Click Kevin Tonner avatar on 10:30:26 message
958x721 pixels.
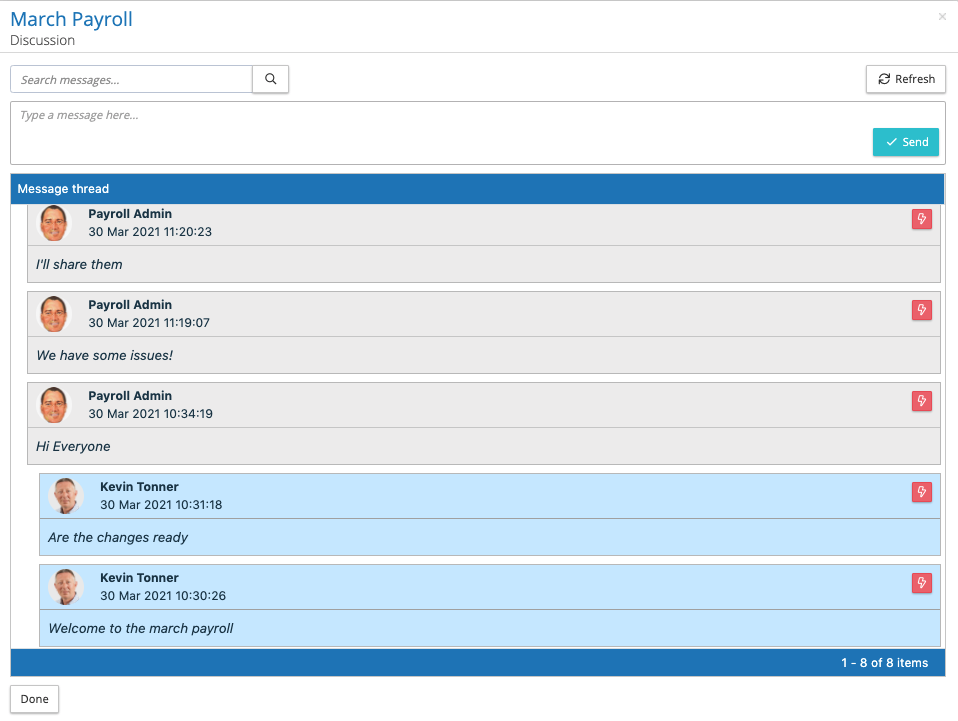click(66, 587)
